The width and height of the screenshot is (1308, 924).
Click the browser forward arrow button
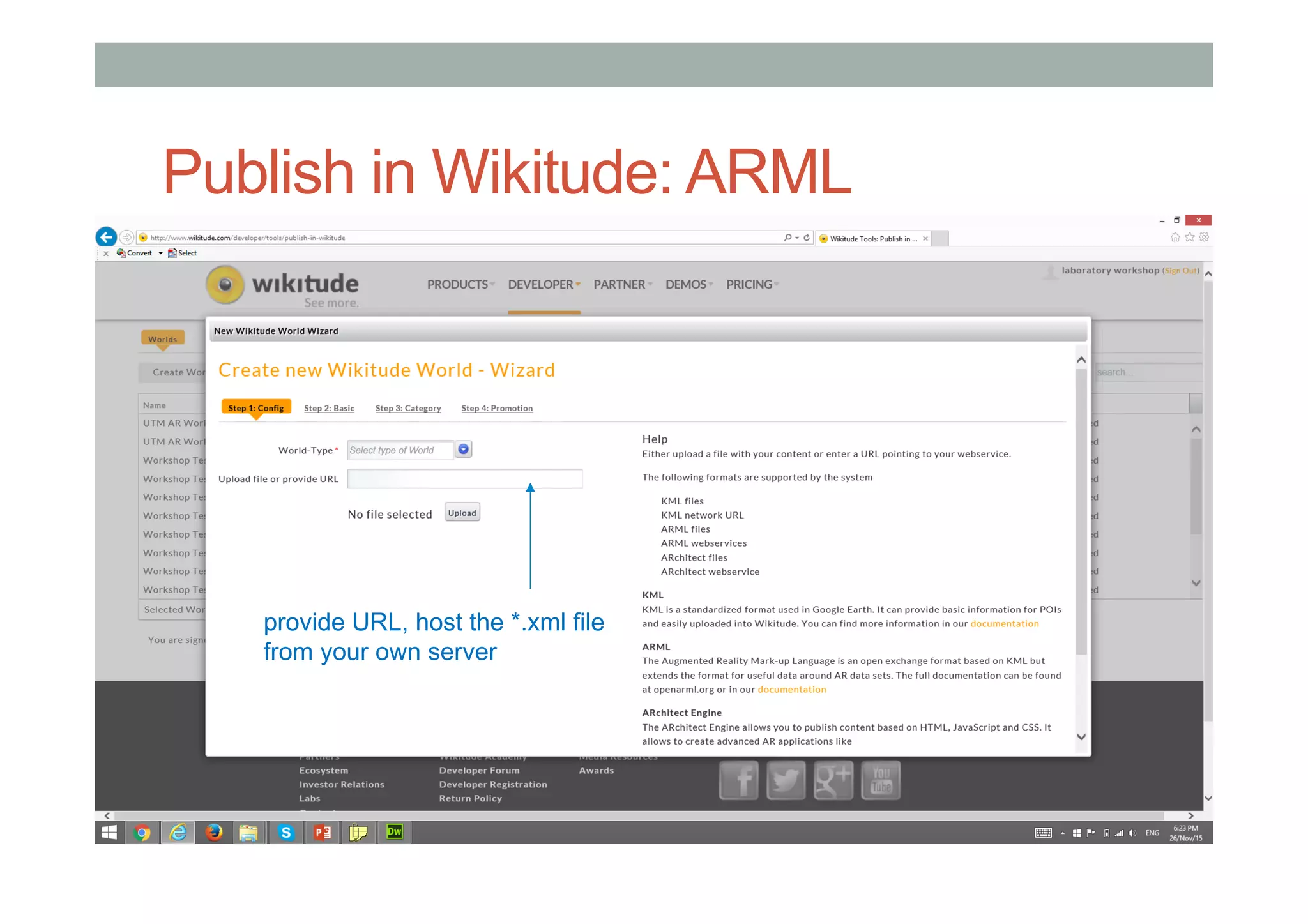click(126, 238)
